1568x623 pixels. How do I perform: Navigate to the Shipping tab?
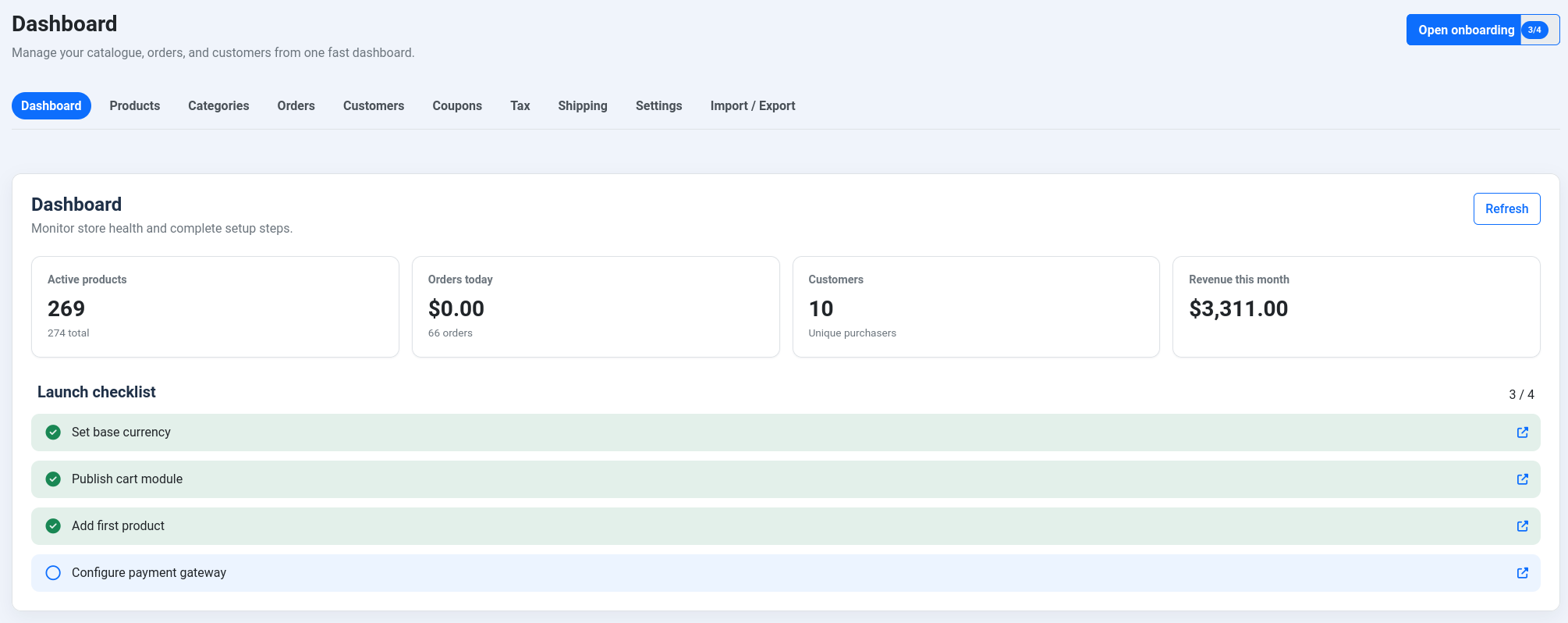(x=582, y=105)
